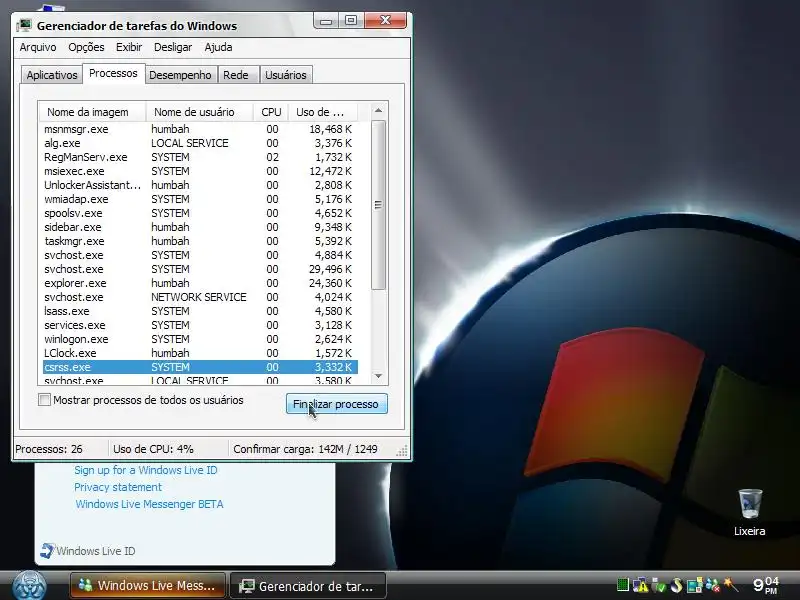The height and width of the screenshot is (600, 800).
Task: Open the Start orb on the taskbar
Action: [29, 586]
